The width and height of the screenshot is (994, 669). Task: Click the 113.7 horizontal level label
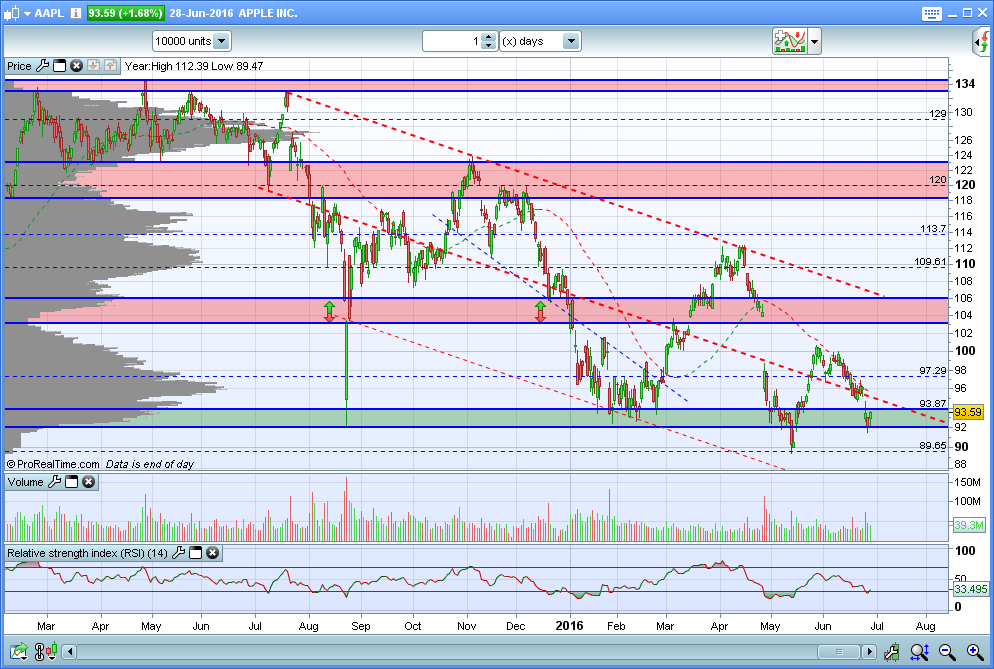pyautogui.click(x=933, y=229)
